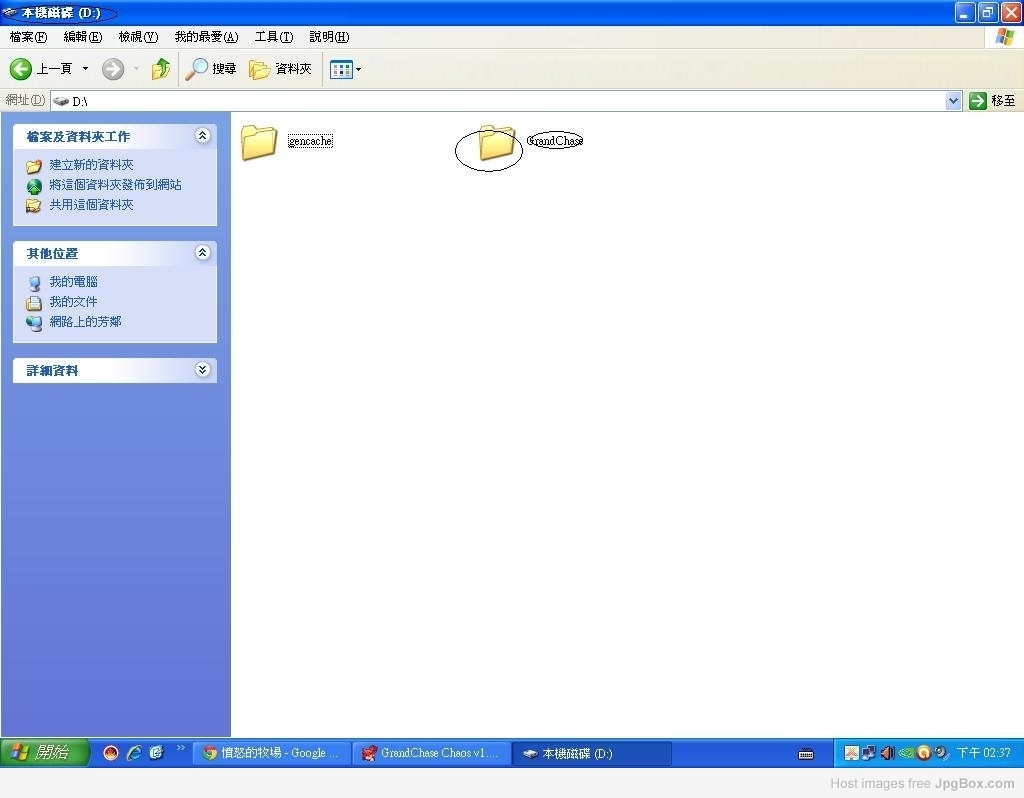Image resolution: width=1024 pixels, height=798 pixels.
Task: Select the GrandChase folder icon
Action: (x=496, y=143)
